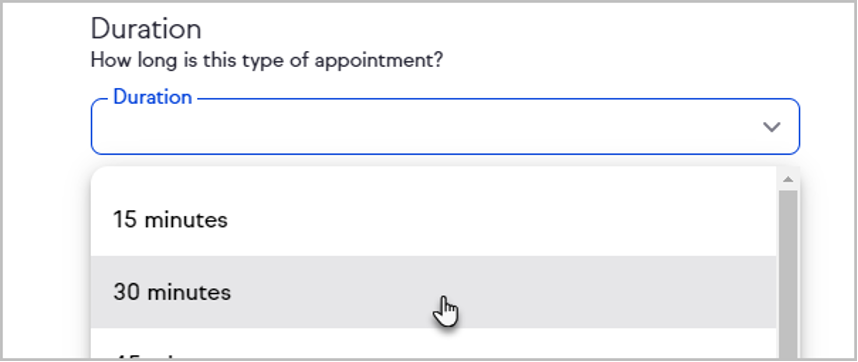Choose 30 minutes from the list
This screenshot has height=362, width=858.
click(433, 292)
